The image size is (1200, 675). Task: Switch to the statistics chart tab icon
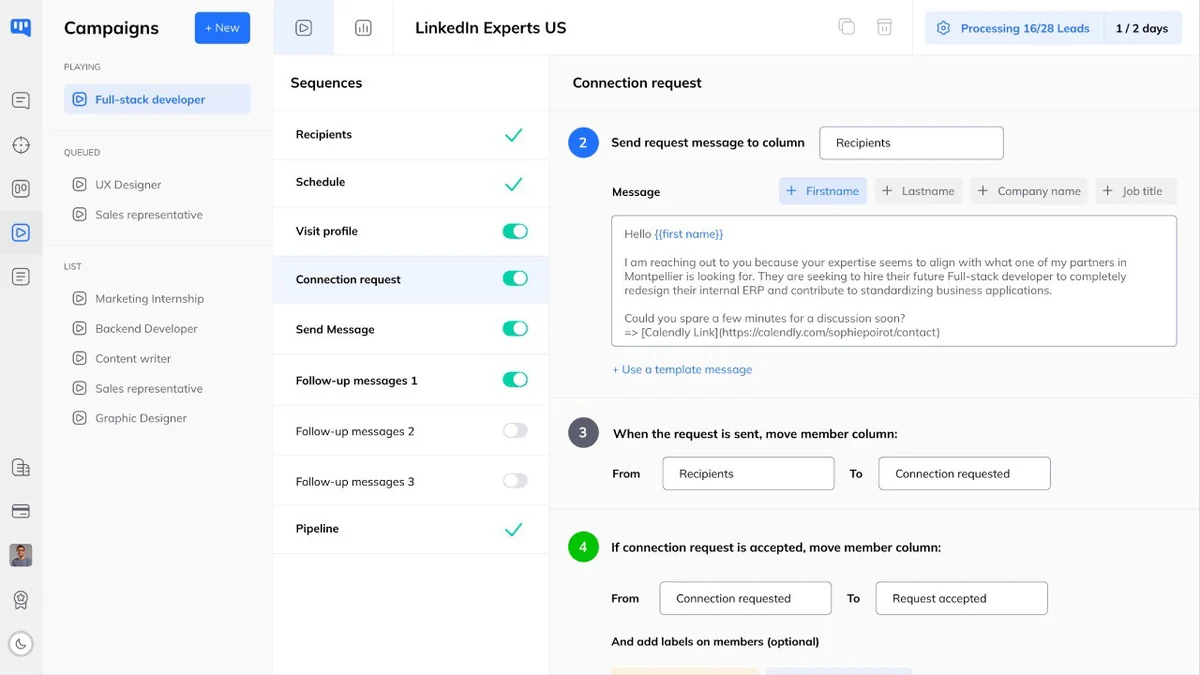click(363, 28)
